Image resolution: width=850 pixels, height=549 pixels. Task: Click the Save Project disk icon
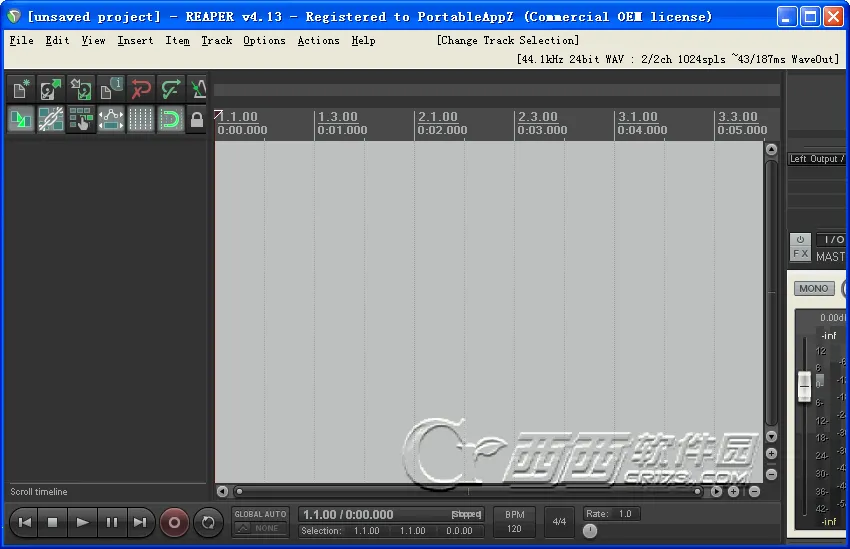(81, 89)
